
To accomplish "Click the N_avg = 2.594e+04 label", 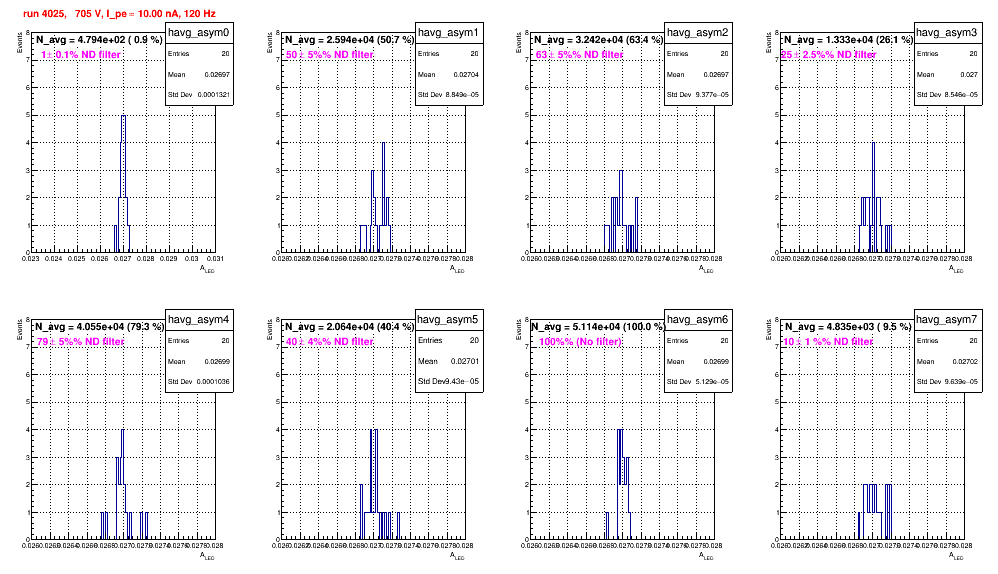I will pos(349,39).
